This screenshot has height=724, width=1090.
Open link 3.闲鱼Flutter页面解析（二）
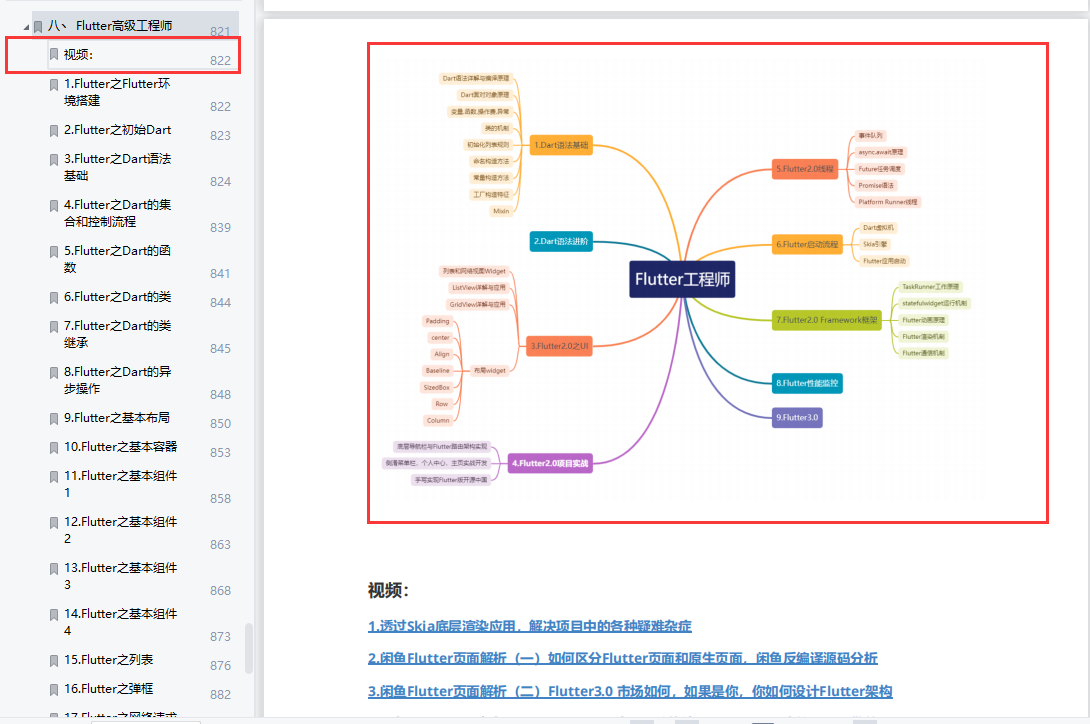click(x=630, y=691)
